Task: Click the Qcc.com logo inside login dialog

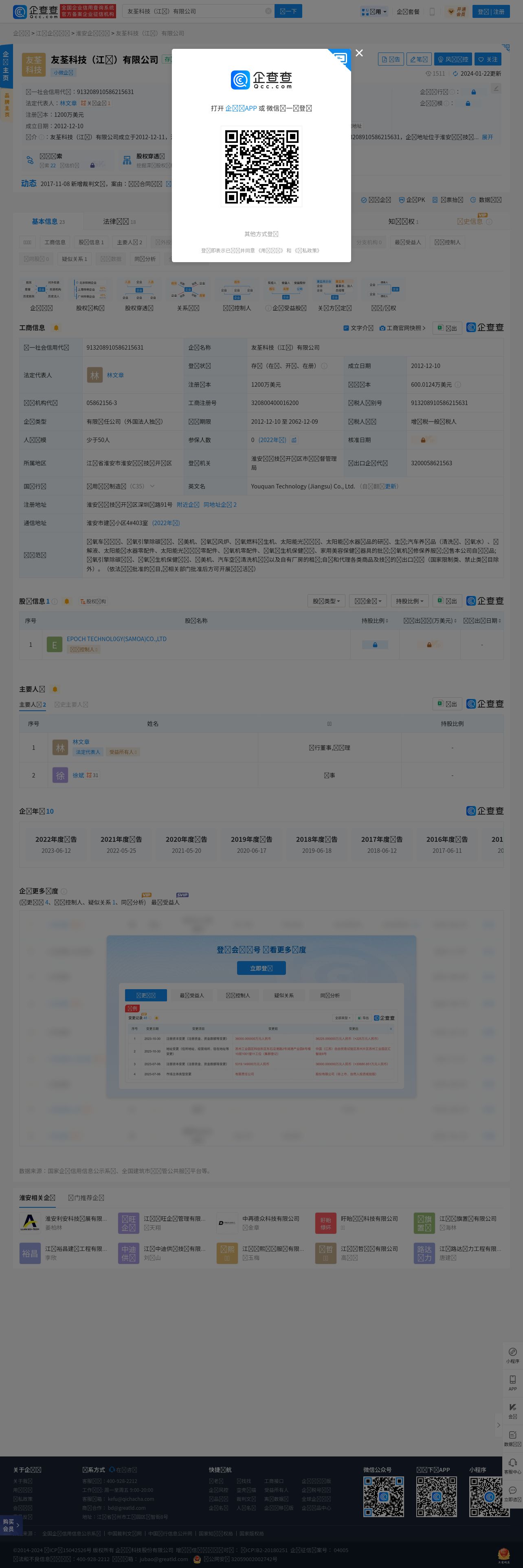Action: (x=261, y=79)
